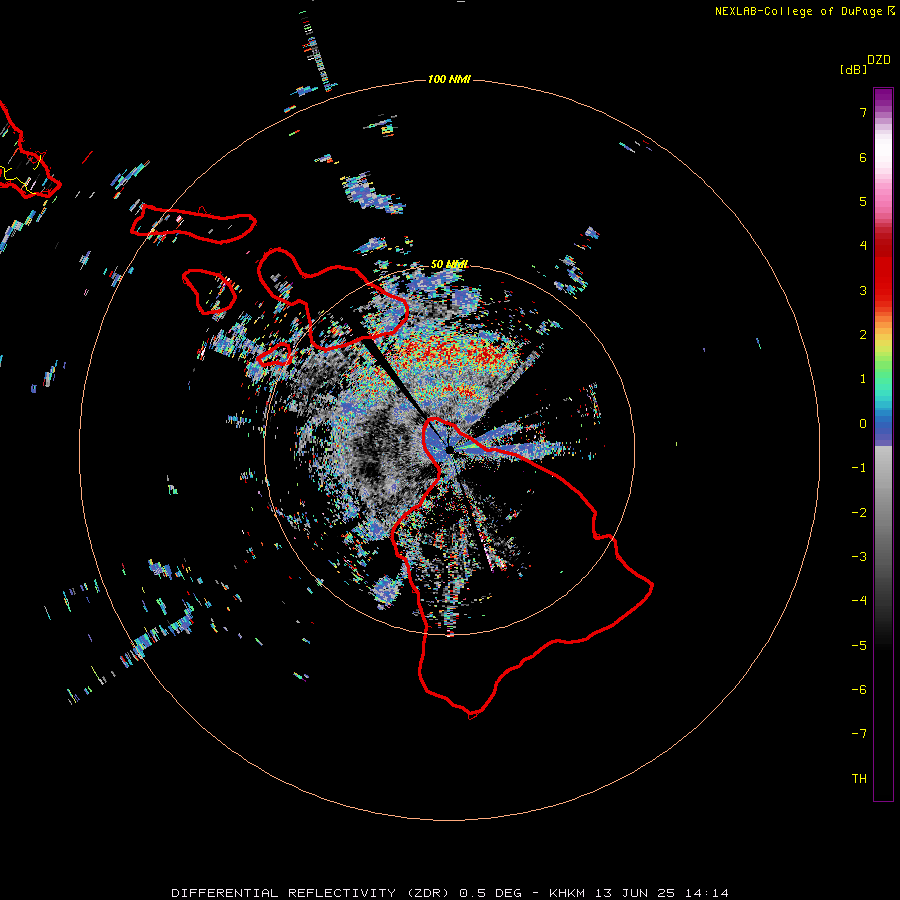Click the -7 value on color scale

[859, 734]
